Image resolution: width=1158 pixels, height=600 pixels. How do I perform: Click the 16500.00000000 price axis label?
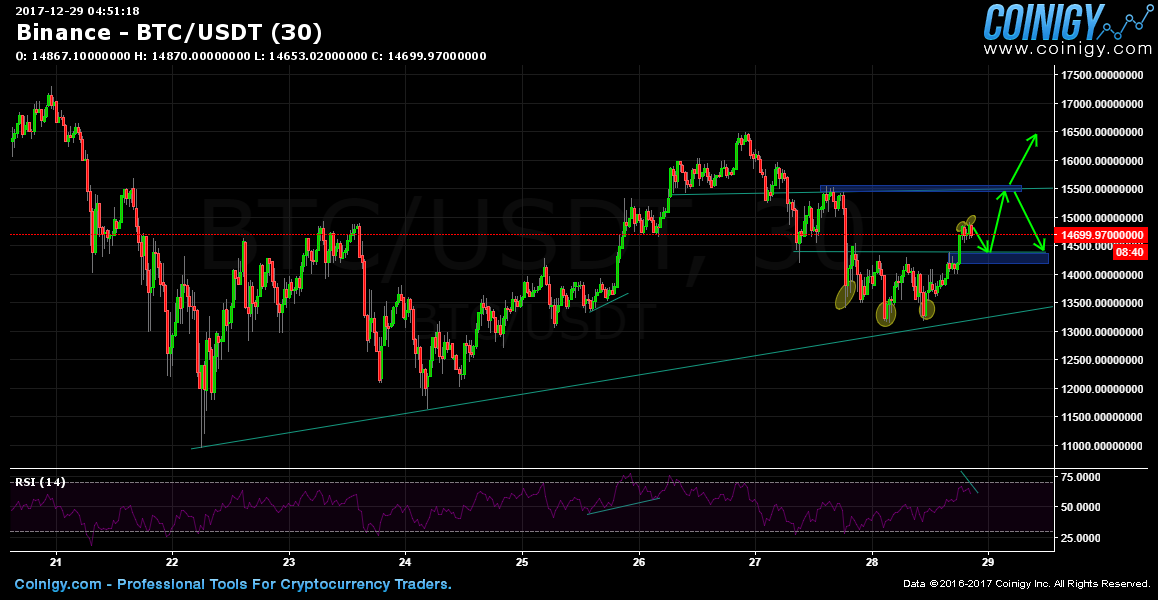click(1102, 132)
